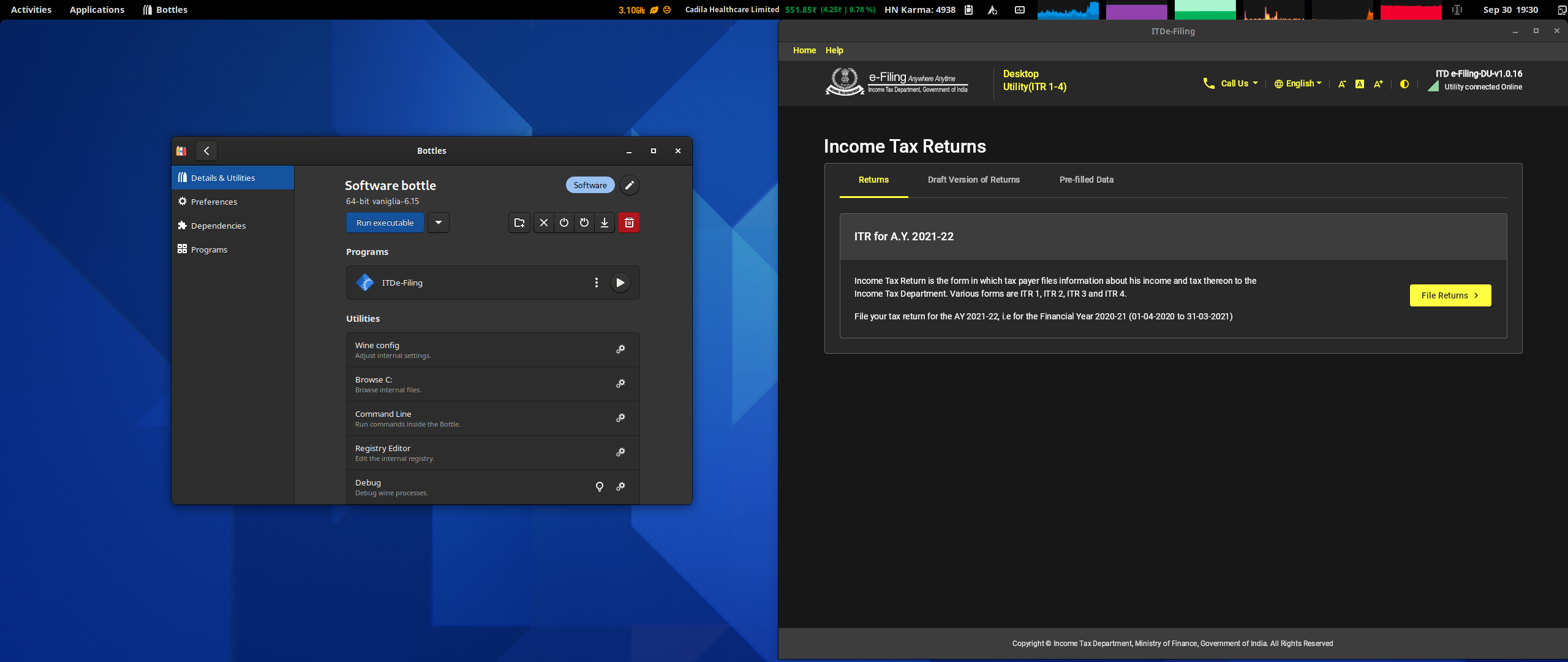1568x662 pixels.
Task: Click the HN Karma: 4938 indicator
Action: tap(920, 10)
